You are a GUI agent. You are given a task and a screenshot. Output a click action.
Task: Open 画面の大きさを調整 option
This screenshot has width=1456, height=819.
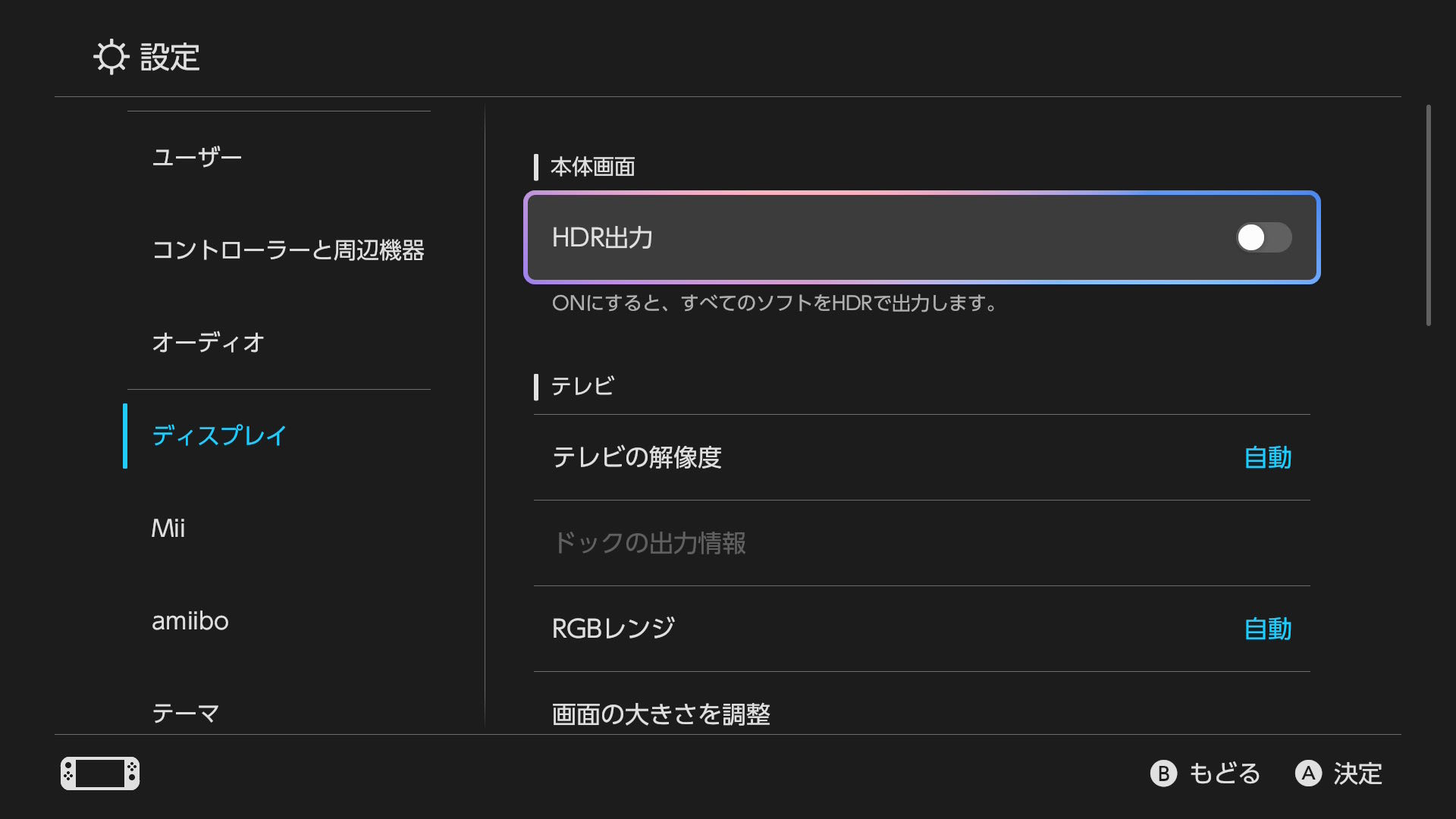tap(661, 714)
